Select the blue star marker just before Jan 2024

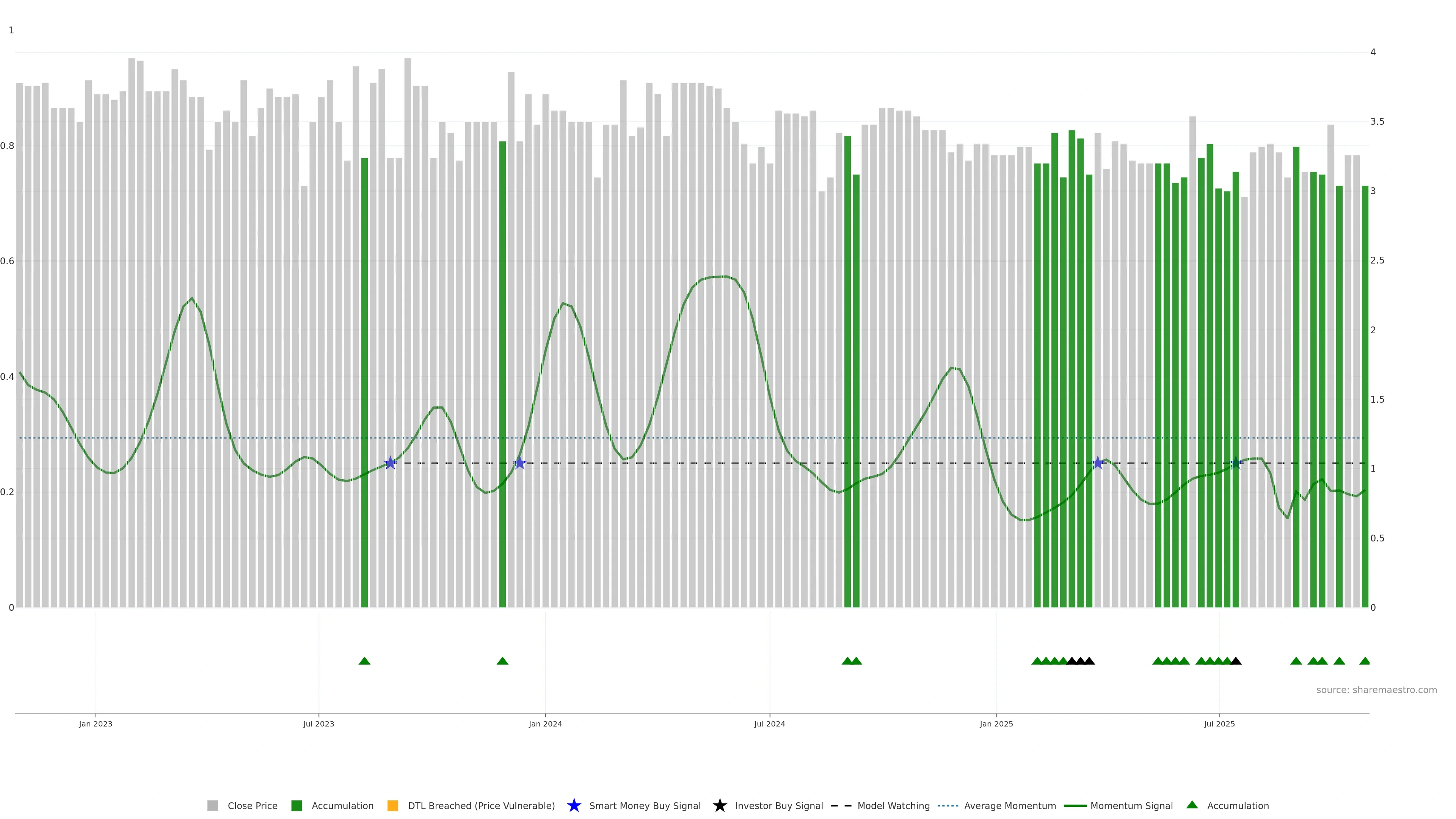[520, 463]
